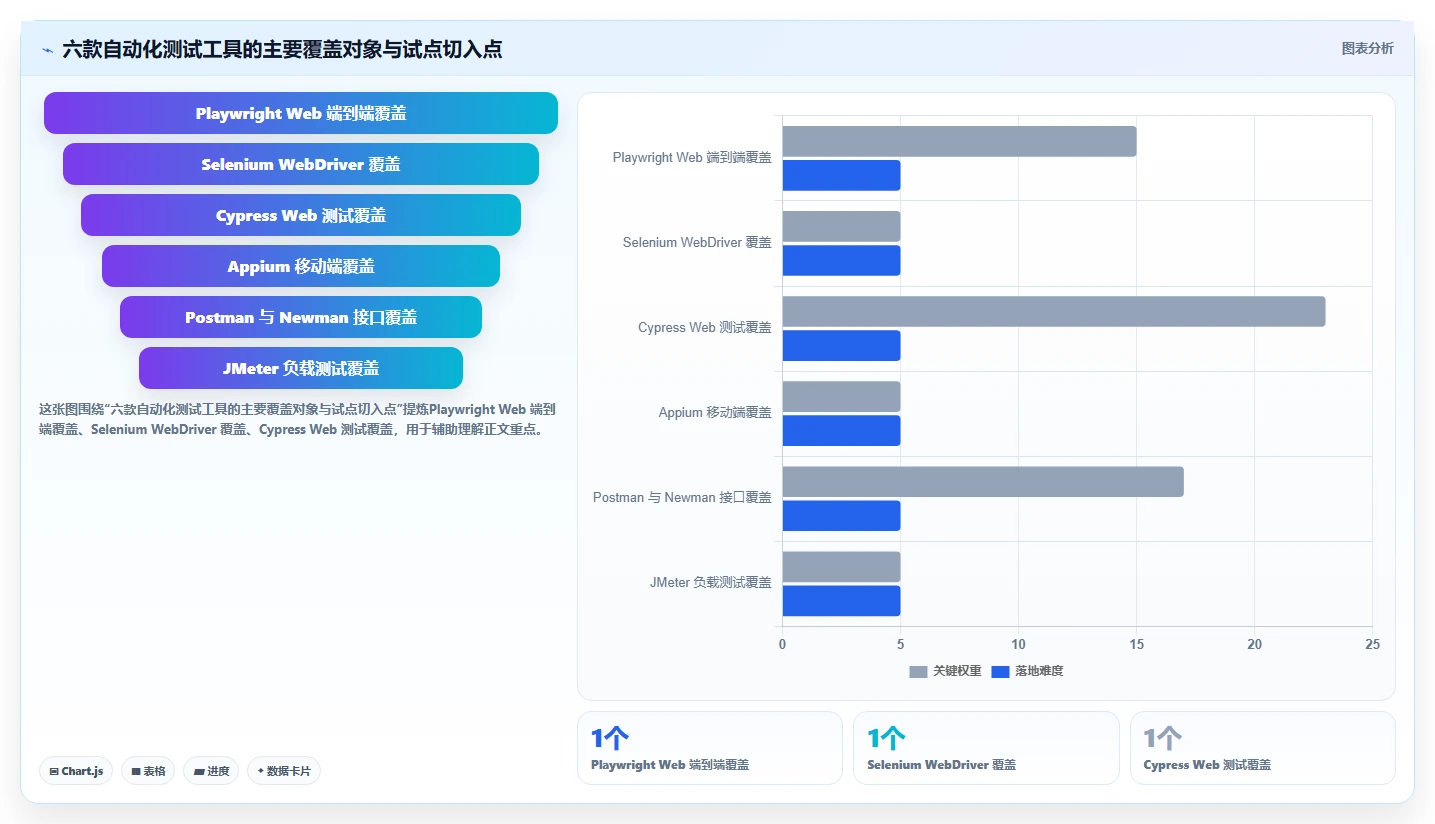
Task: Click the blue JMeter 落地难度 bar
Action: point(841,601)
